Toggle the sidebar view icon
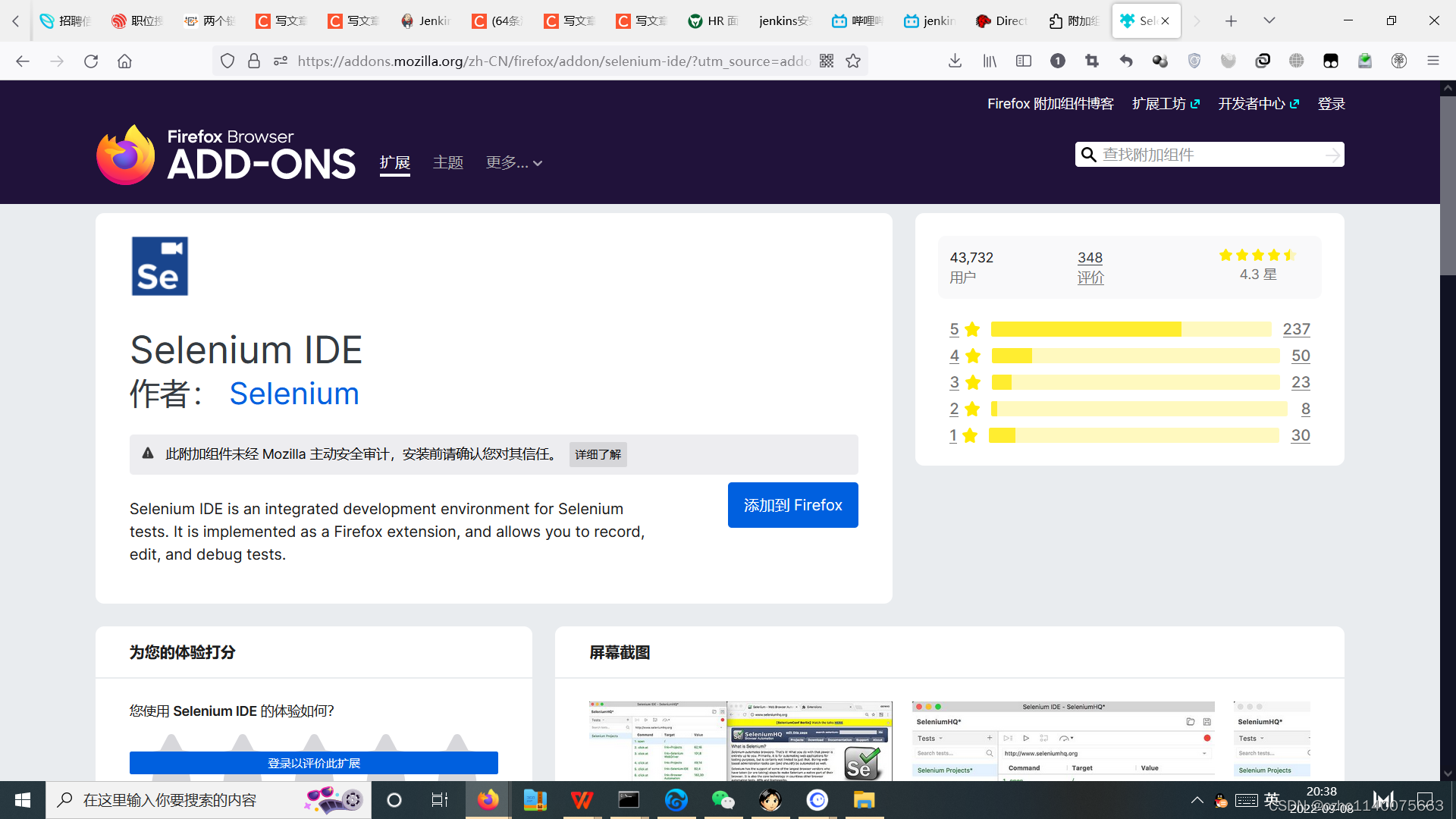 pyautogui.click(x=1023, y=61)
